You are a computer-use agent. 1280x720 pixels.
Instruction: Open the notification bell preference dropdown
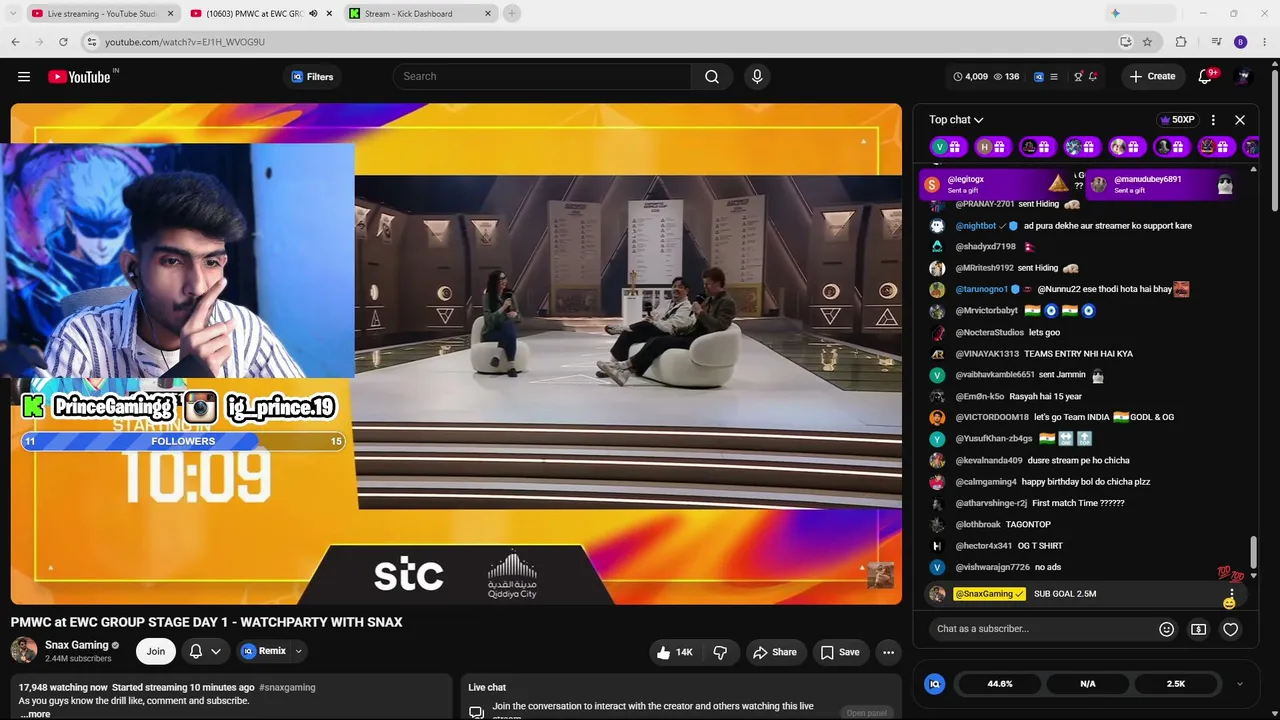(x=205, y=652)
